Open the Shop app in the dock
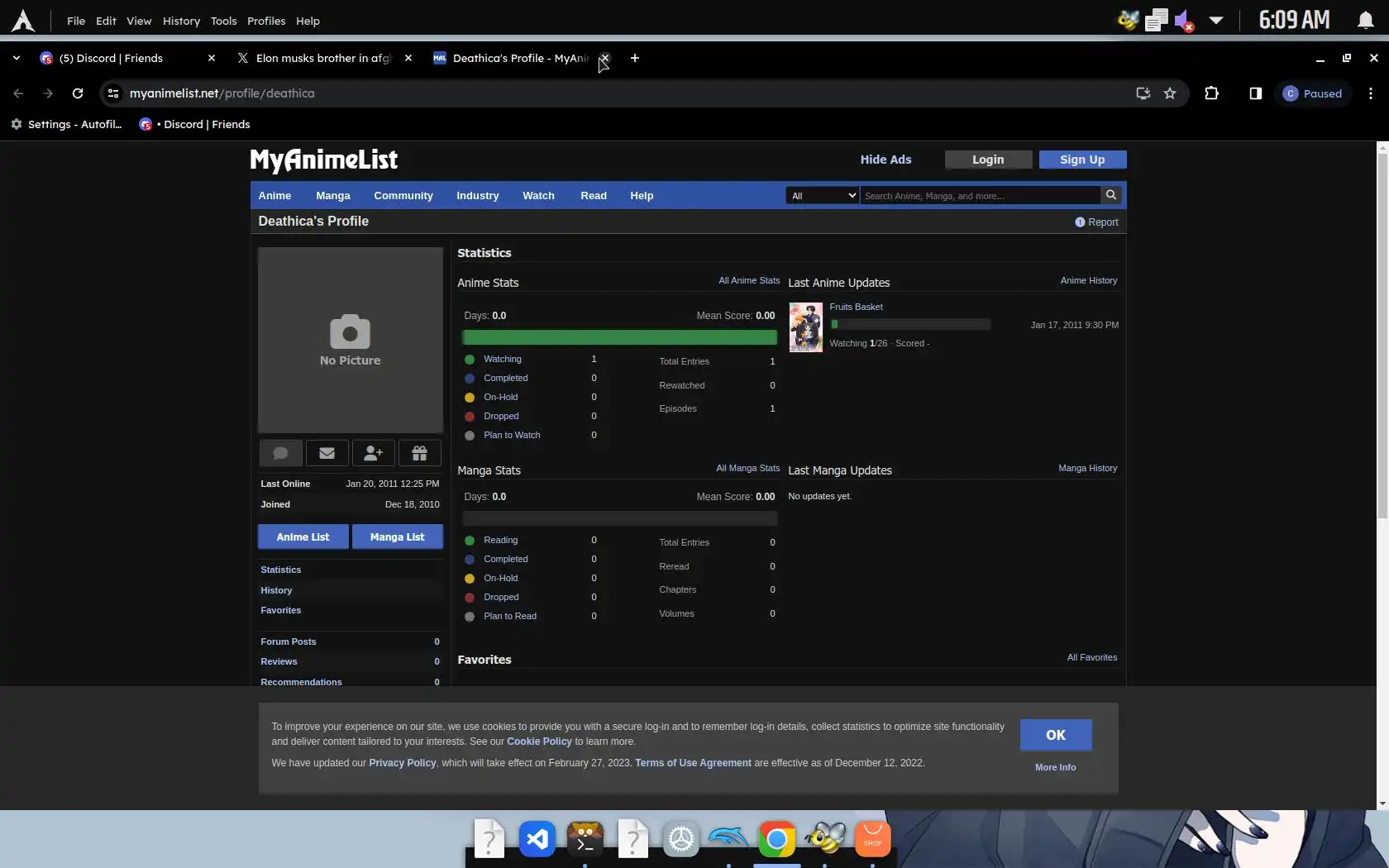The height and width of the screenshot is (868, 1389). pos(873,840)
